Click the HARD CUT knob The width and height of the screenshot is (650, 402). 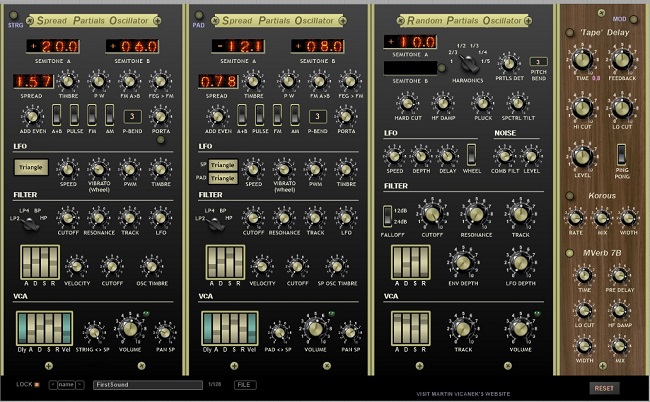(408, 99)
